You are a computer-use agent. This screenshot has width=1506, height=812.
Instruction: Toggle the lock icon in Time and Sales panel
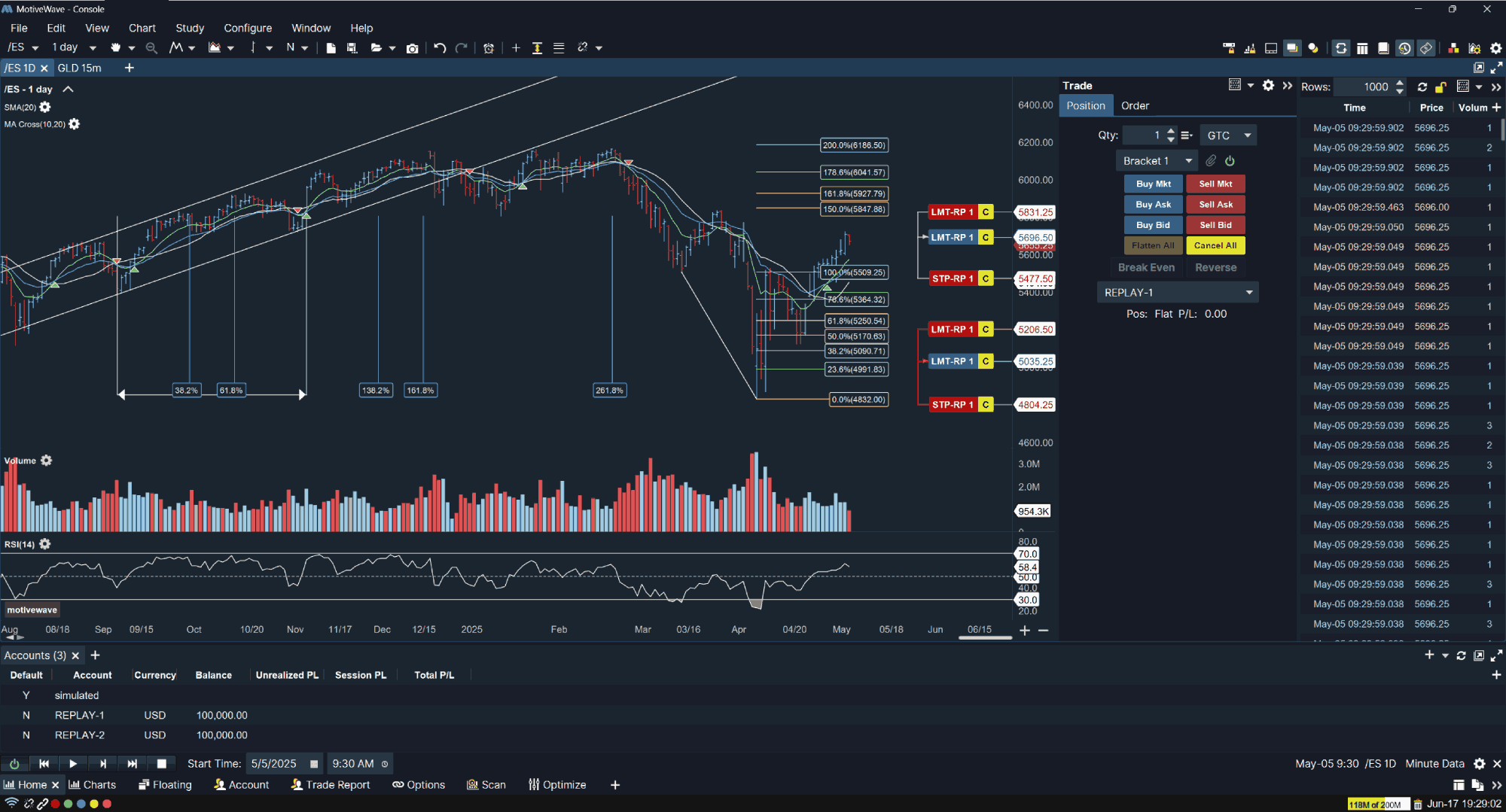click(x=1440, y=87)
